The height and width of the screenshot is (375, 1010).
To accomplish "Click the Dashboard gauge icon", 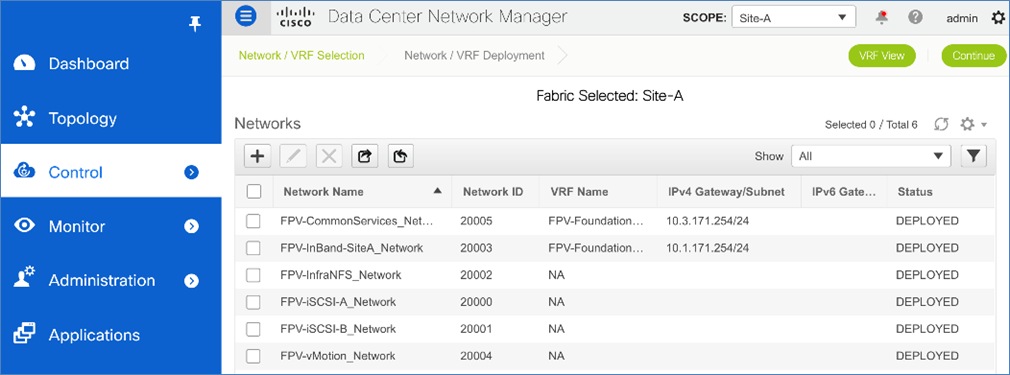I will point(24,63).
